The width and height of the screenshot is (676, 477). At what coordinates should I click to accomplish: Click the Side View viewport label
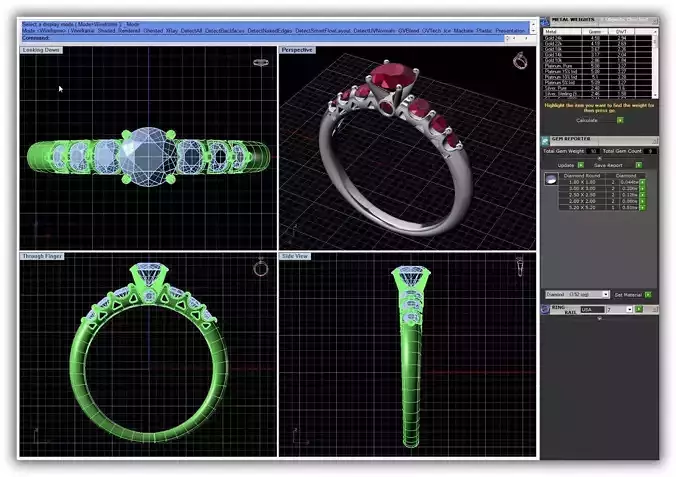click(295, 256)
